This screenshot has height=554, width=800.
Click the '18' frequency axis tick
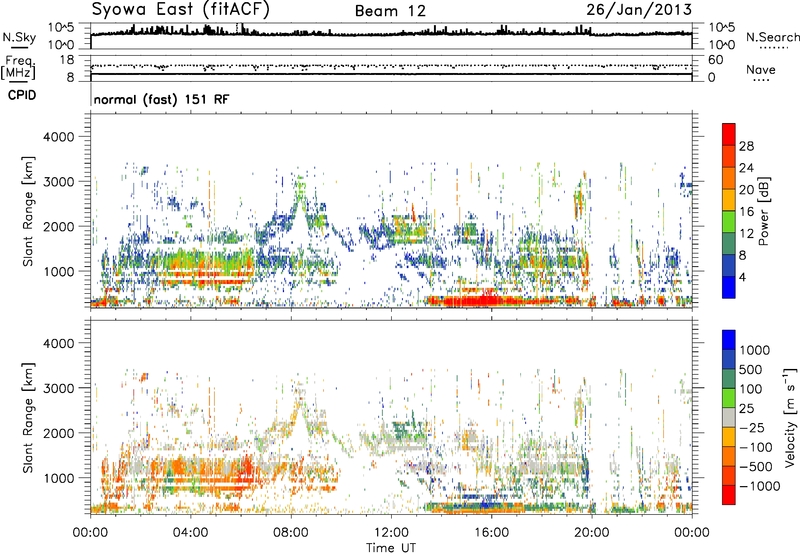pos(67,60)
